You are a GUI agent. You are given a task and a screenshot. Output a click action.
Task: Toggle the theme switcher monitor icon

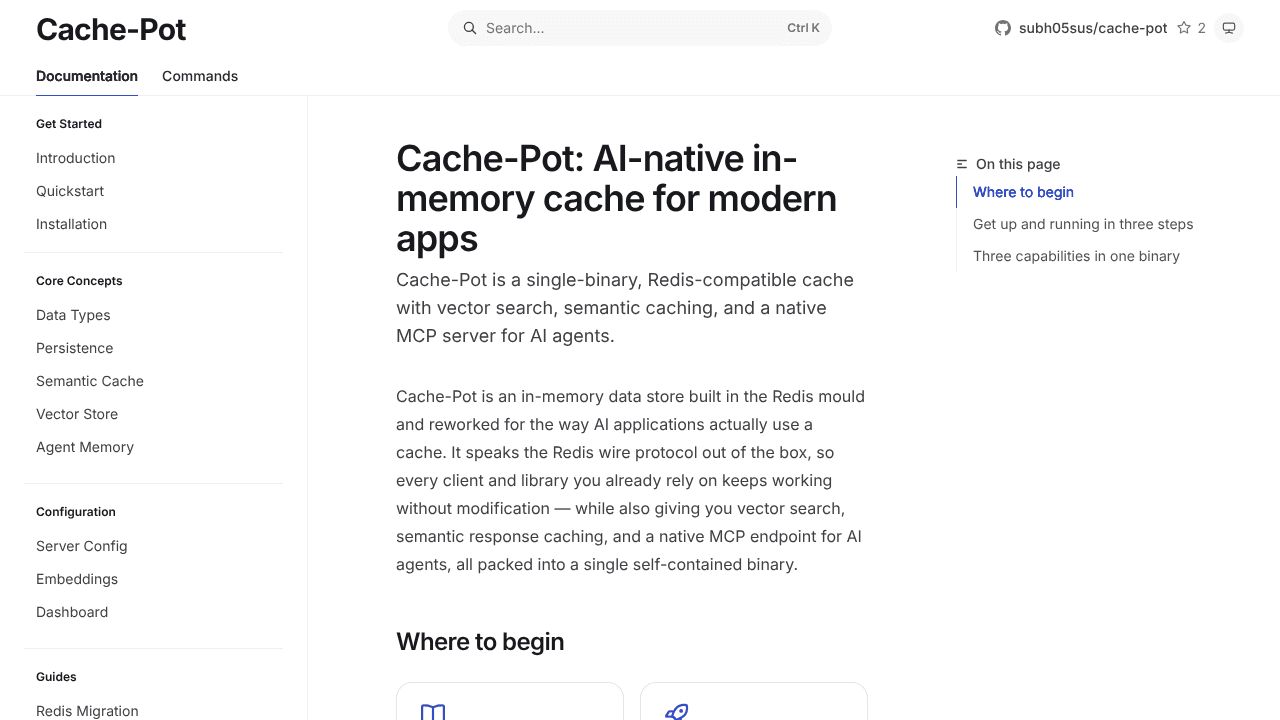tap(1229, 28)
